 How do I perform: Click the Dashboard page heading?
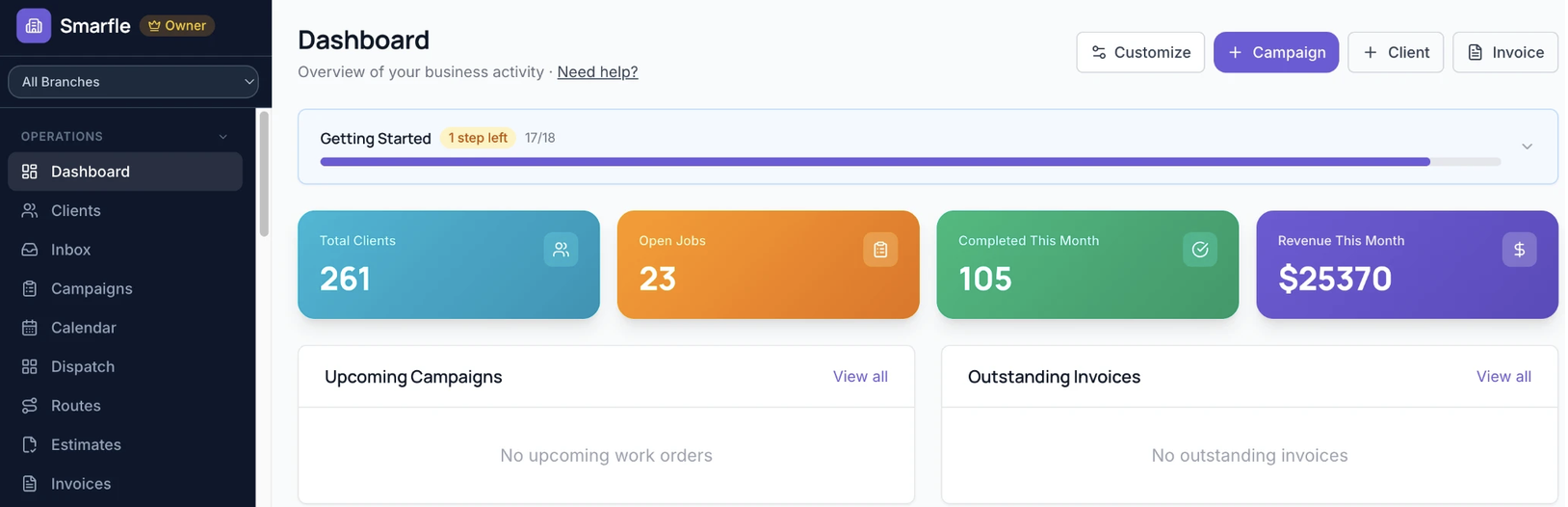pyautogui.click(x=363, y=40)
